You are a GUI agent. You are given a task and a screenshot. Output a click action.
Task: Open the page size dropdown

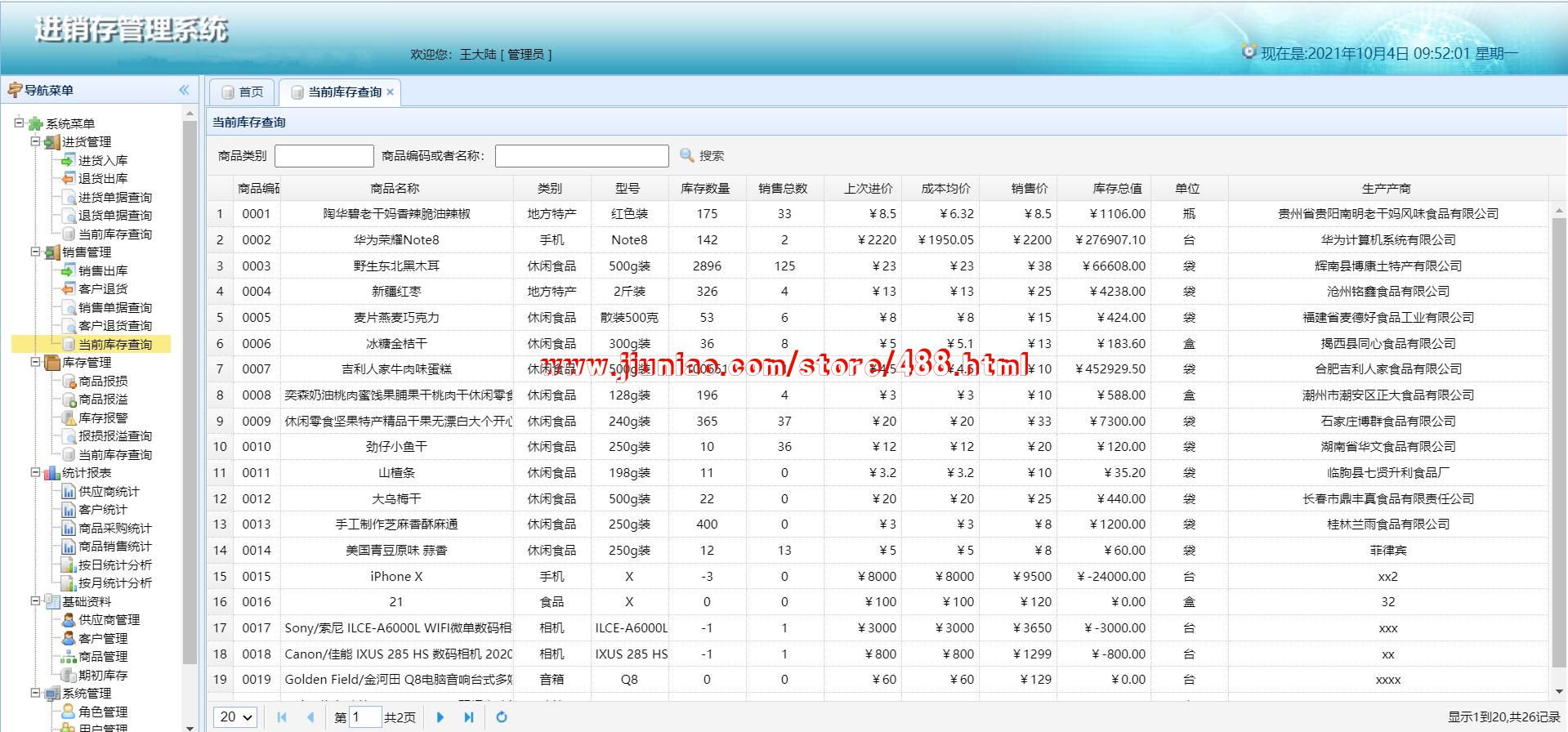coord(235,717)
